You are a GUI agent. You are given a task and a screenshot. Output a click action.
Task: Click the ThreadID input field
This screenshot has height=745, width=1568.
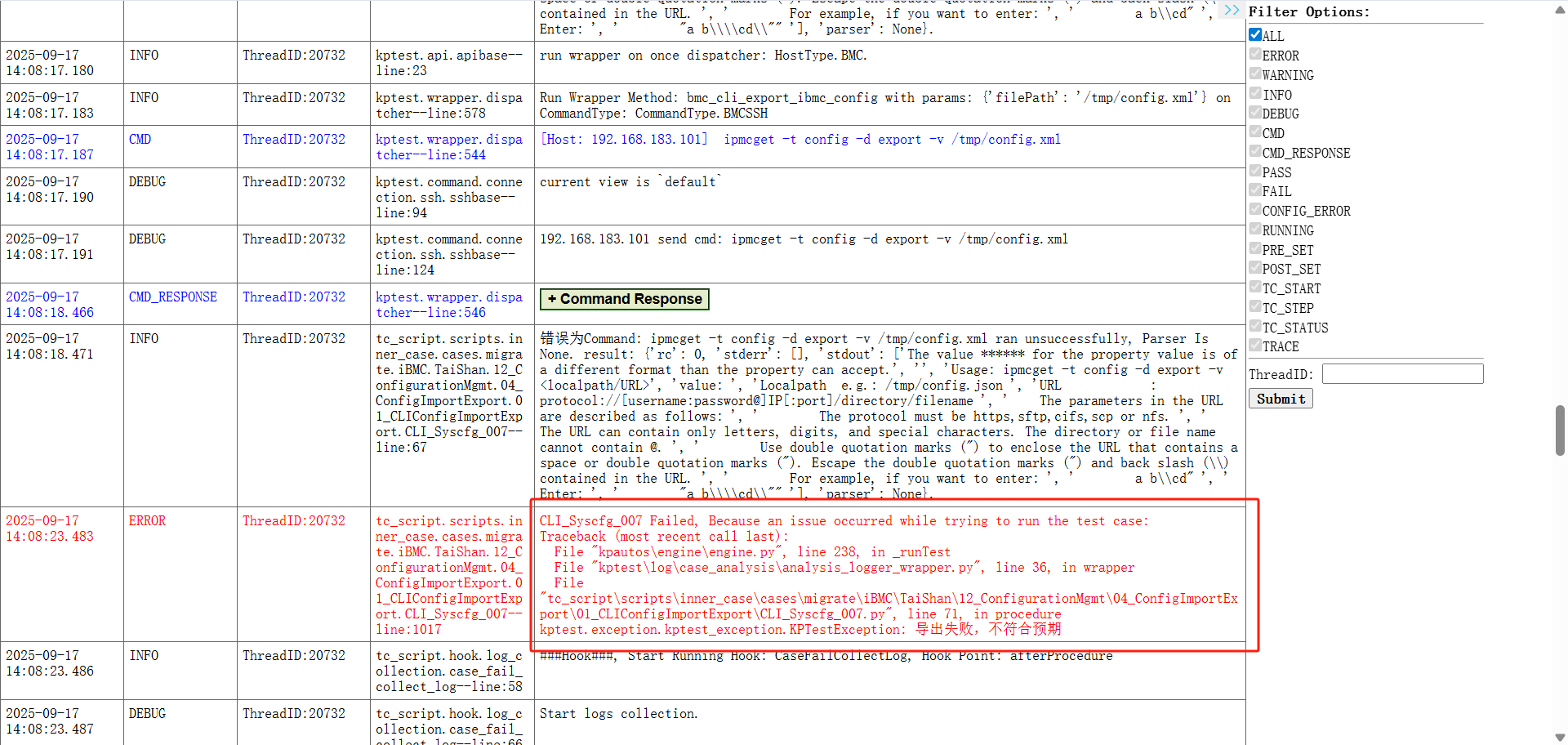tap(1402, 374)
